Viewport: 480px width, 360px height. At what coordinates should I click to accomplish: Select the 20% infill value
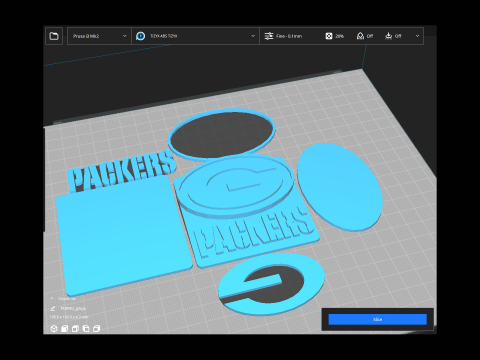340,36
